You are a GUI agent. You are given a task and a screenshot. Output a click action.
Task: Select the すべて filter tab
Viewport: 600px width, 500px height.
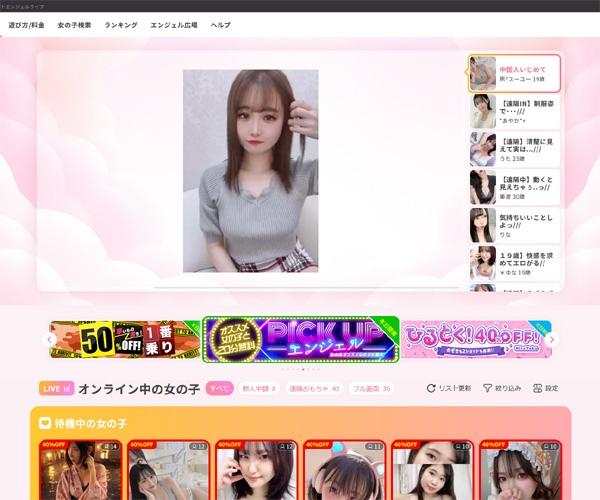coord(220,388)
